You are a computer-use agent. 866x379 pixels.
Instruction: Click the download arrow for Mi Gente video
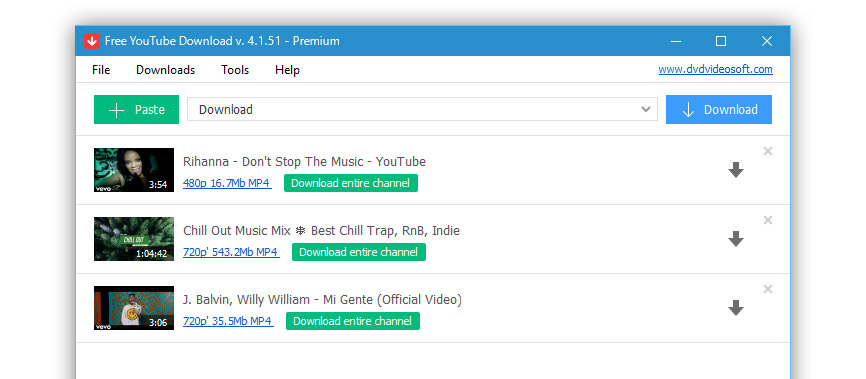pos(736,308)
